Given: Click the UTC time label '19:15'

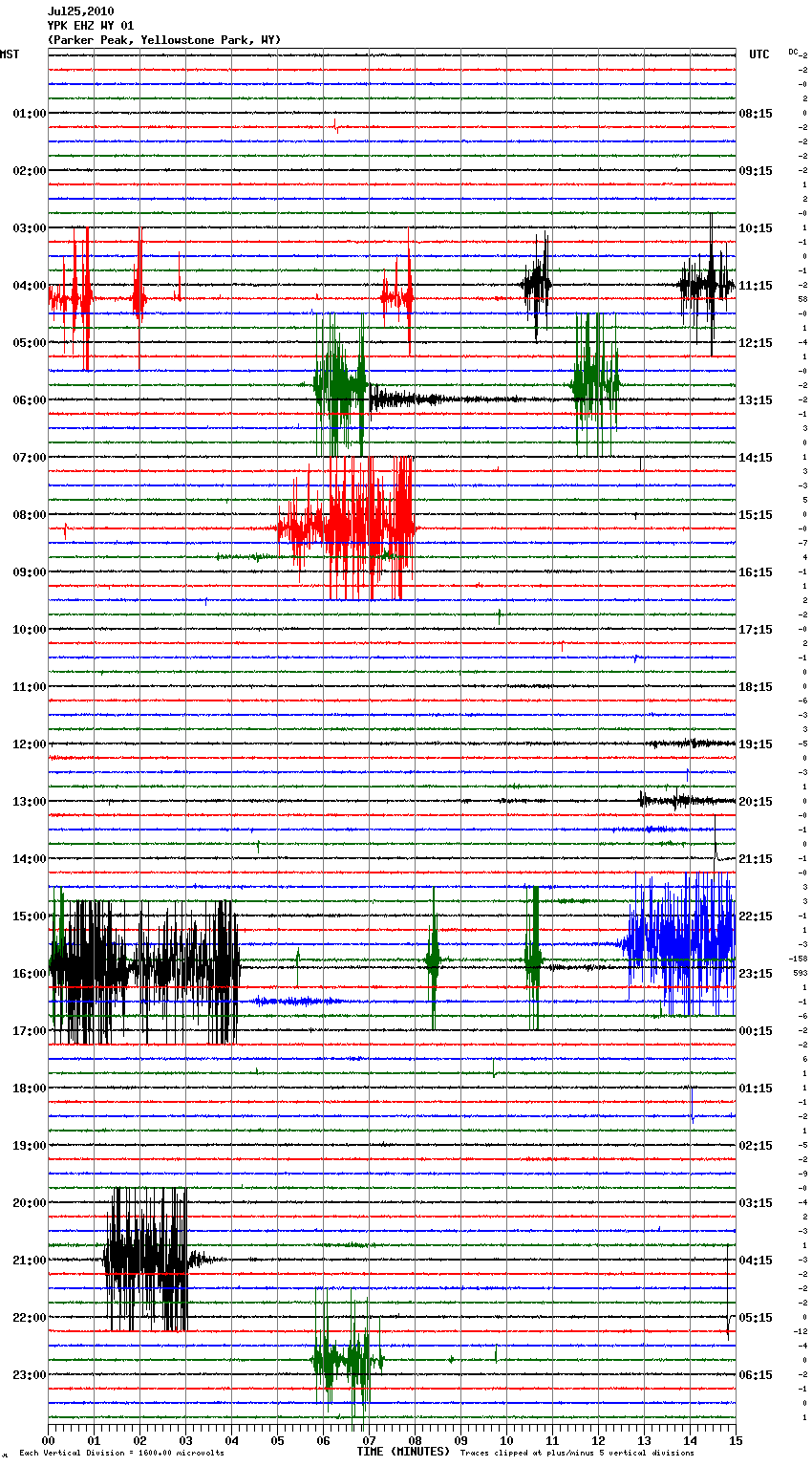Looking at the screenshot, I should [x=756, y=744].
